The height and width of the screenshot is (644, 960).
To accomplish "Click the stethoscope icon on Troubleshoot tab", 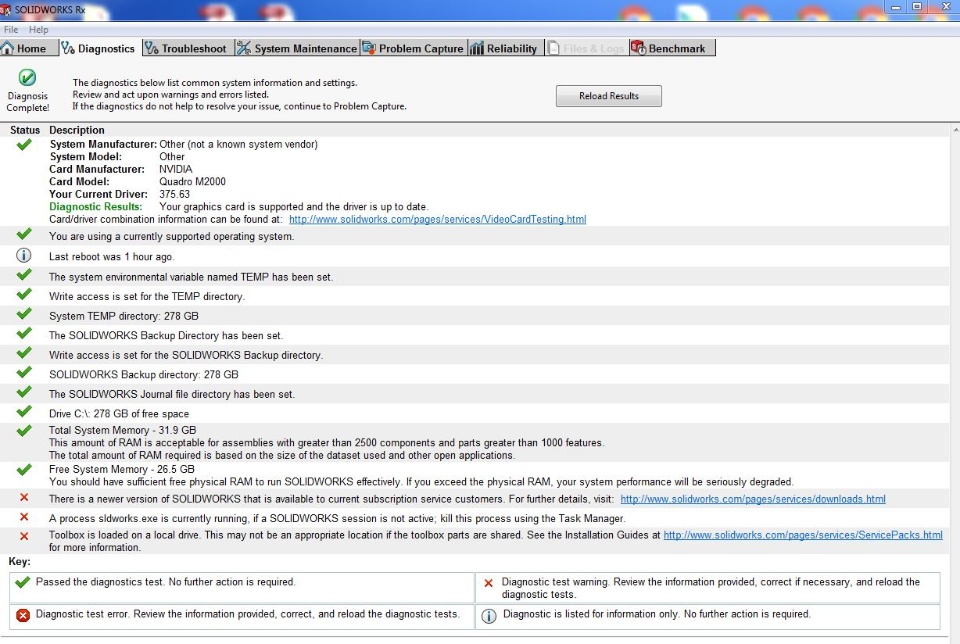I will 151,48.
